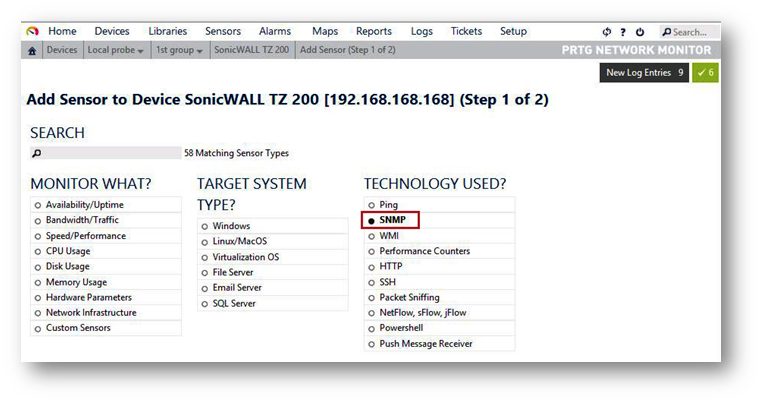
Task: Click the New Log Entries button
Action: pyautogui.click(x=644, y=73)
